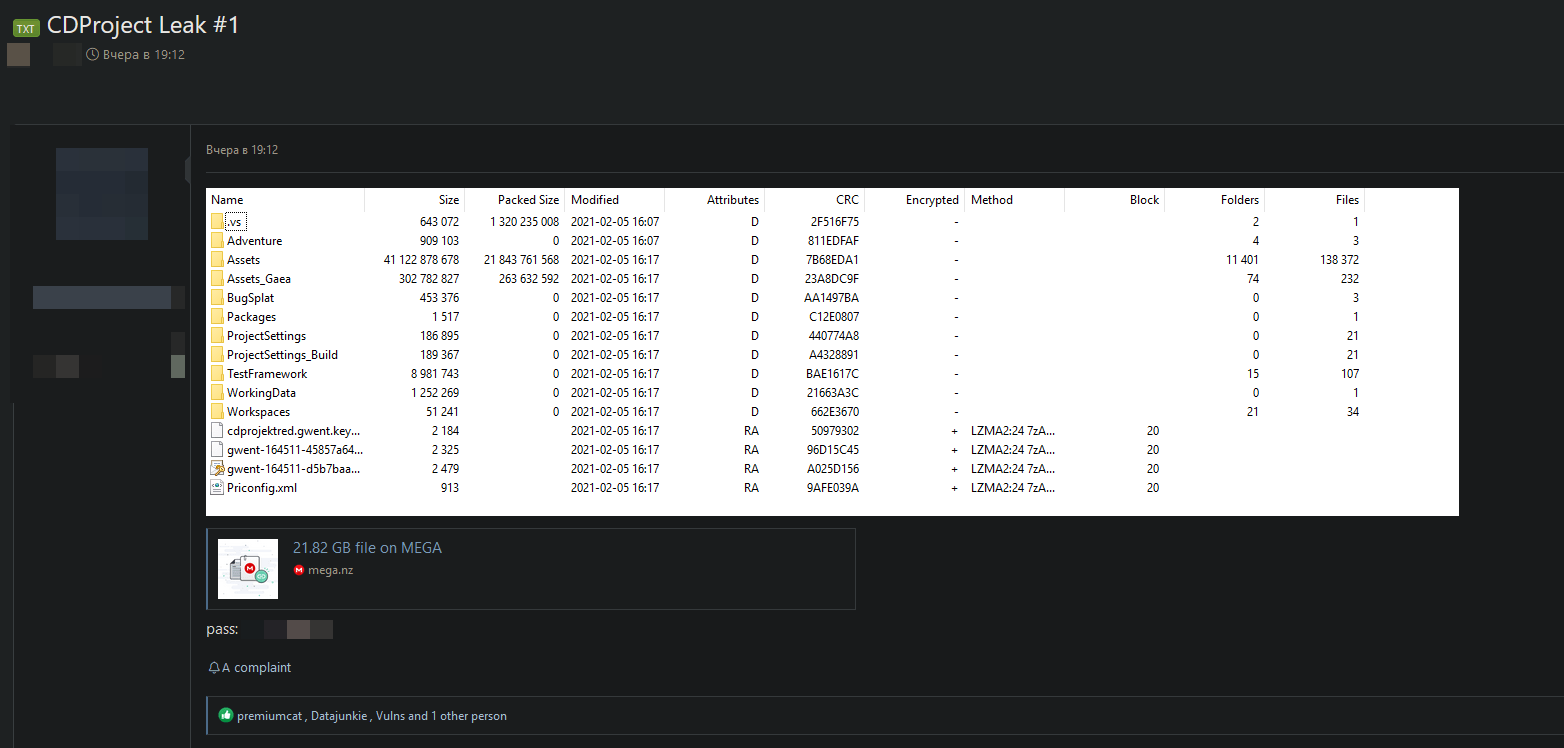Click the post timestamp above the file listing
The image size is (1564, 748).
point(242,150)
